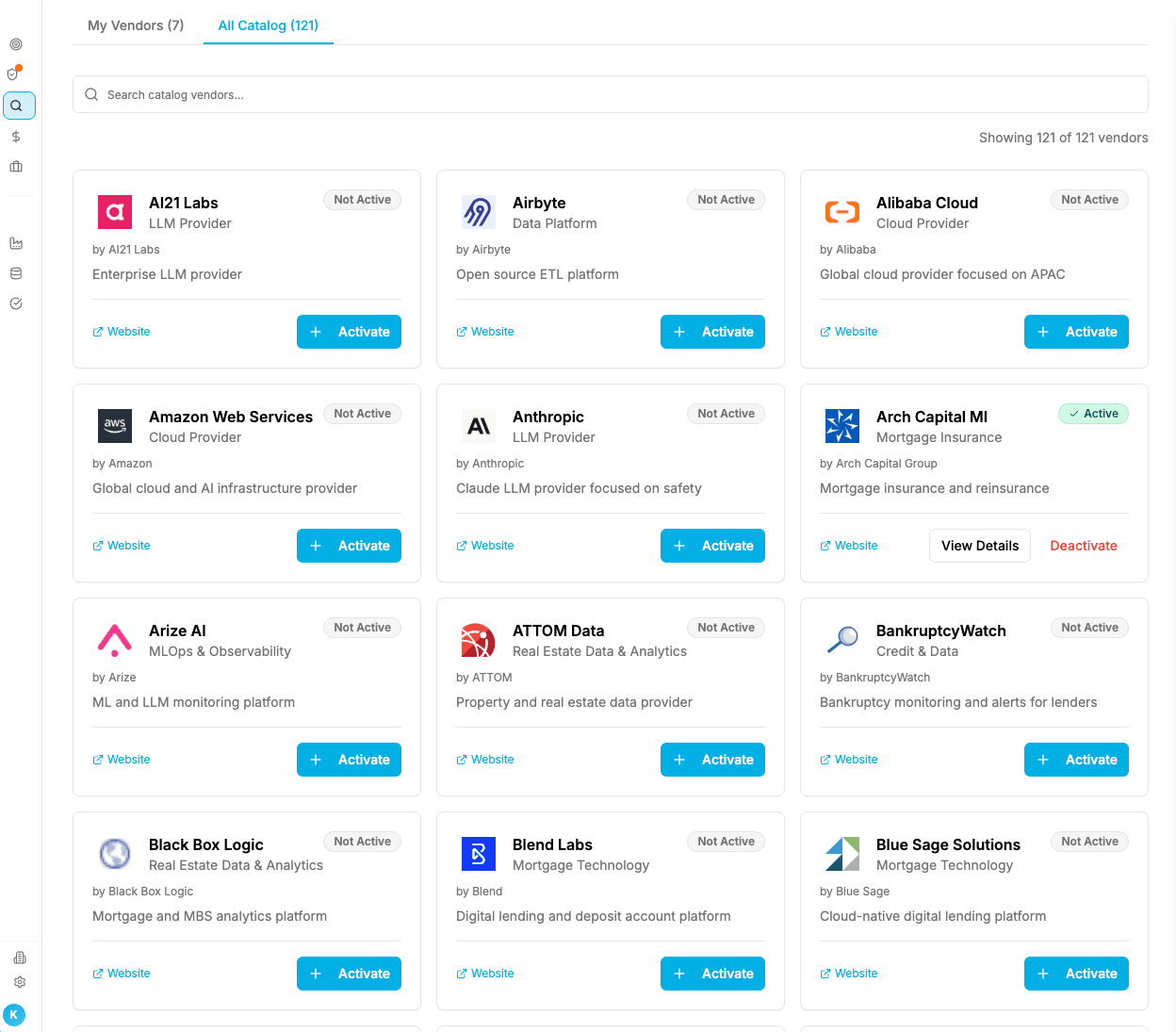1176x1032 pixels.
Task: Activate the Airbyte vendor
Action: tap(712, 332)
